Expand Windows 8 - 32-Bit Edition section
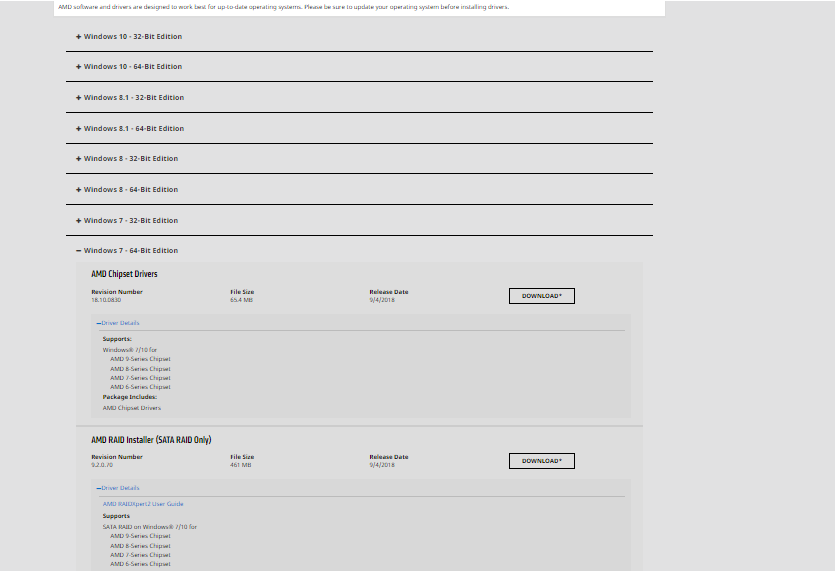This screenshot has height=571, width=835. [x=127, y=159]
